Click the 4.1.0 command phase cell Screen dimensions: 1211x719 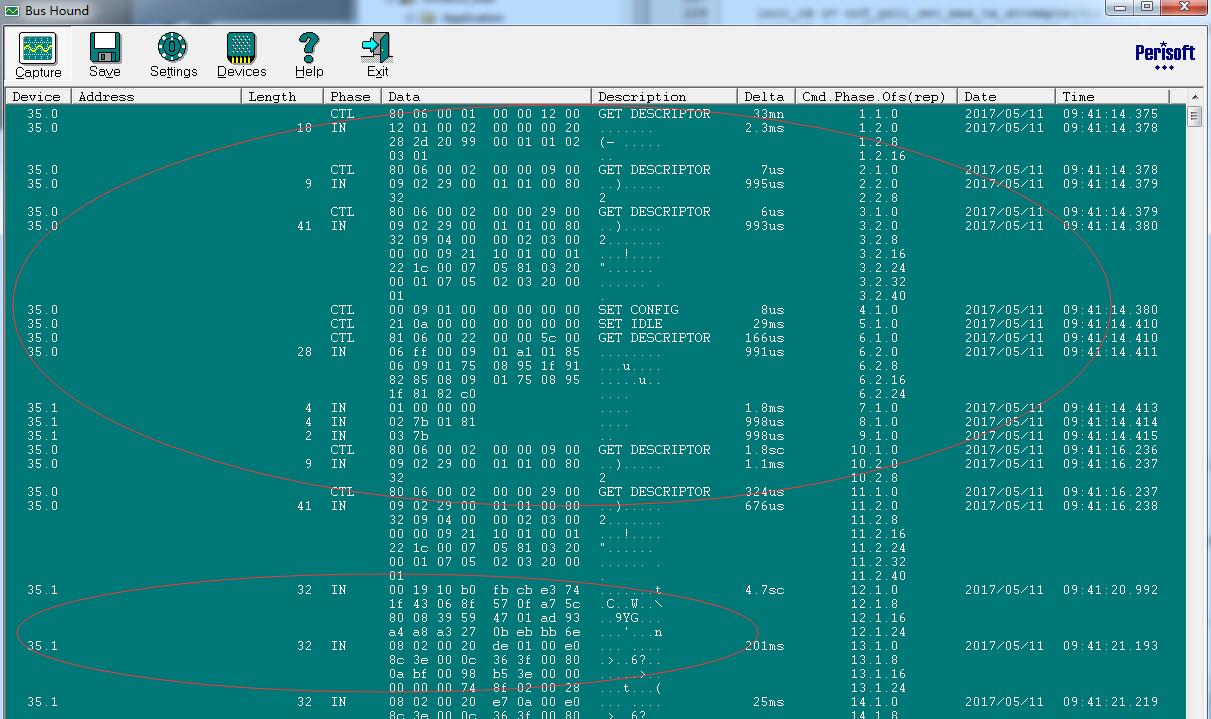(878, 310)
